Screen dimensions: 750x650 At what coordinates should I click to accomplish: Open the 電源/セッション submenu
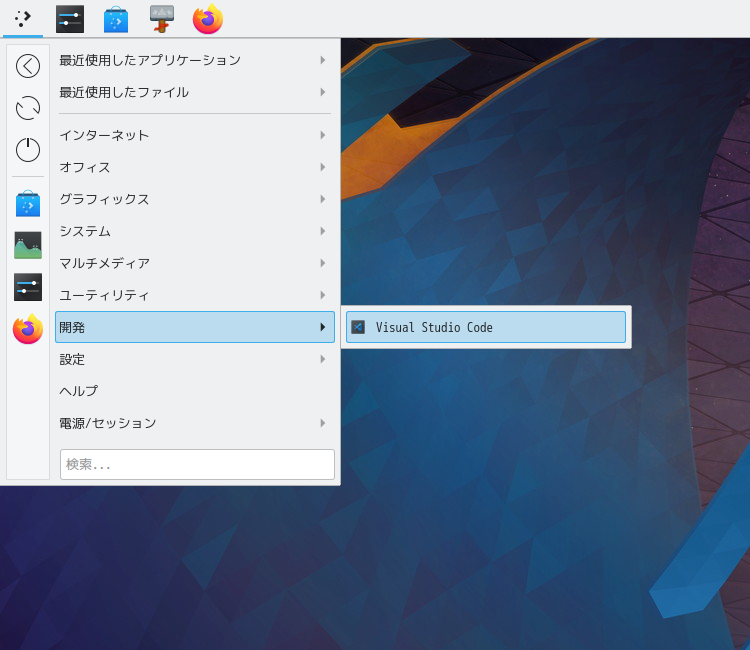(x=195, y=423)
